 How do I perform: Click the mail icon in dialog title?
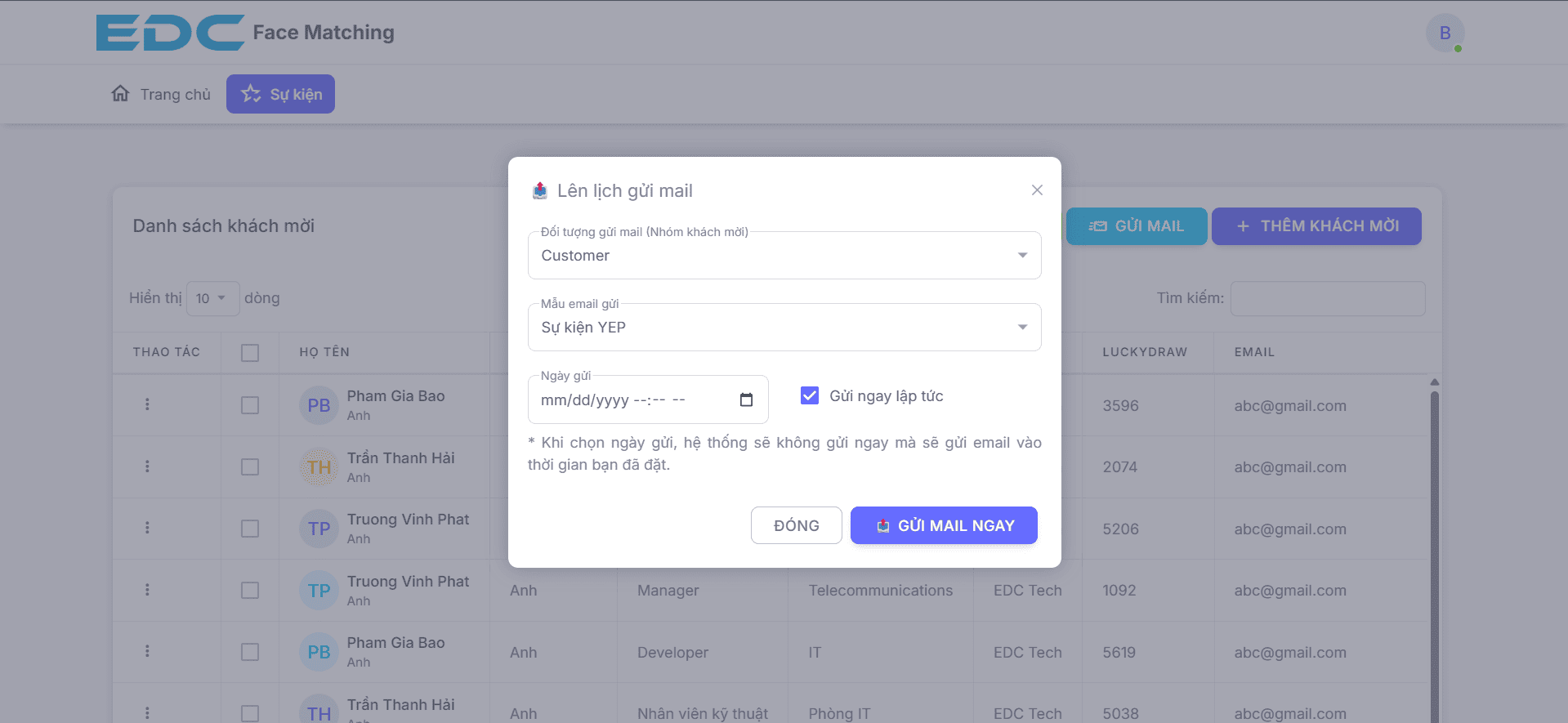[540, 190]
